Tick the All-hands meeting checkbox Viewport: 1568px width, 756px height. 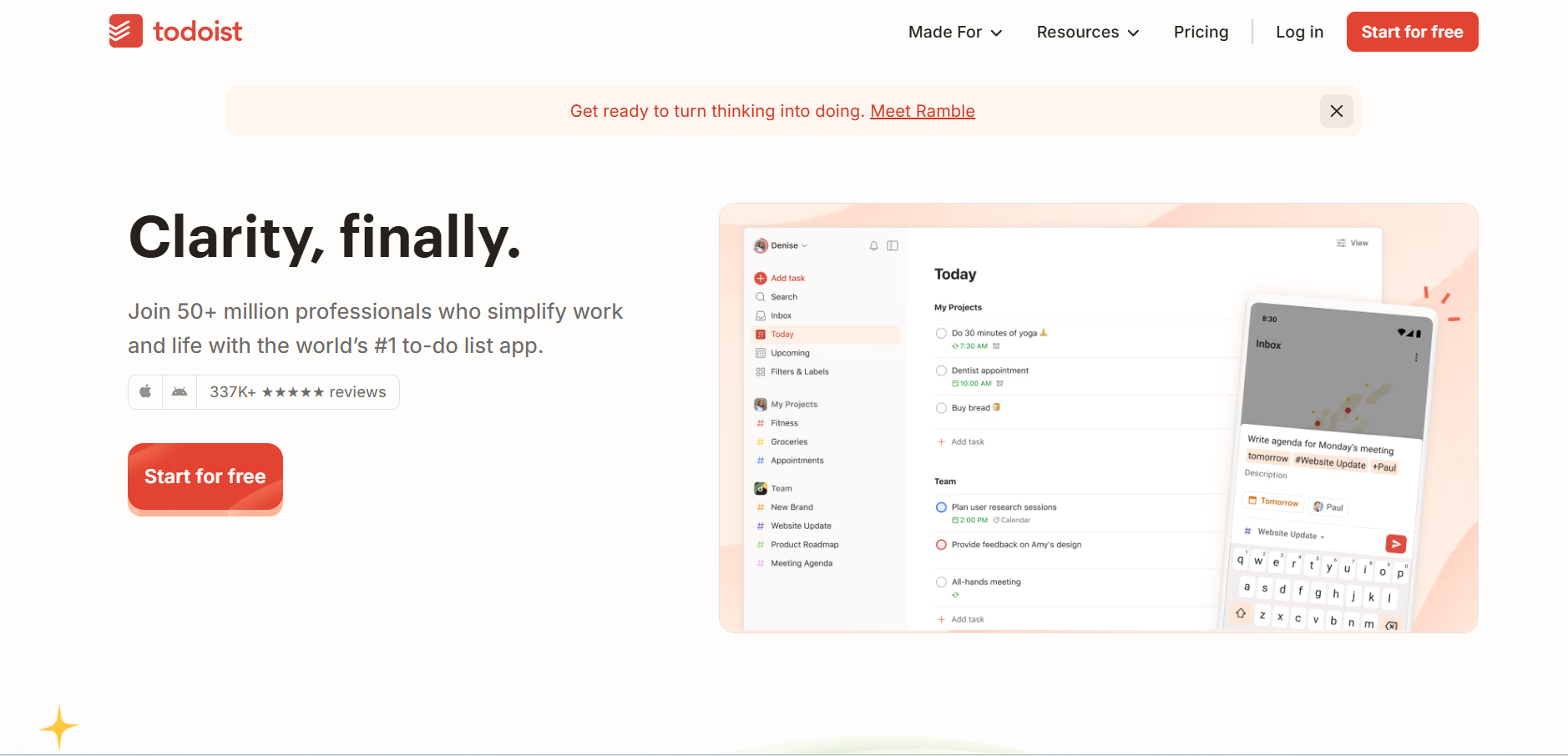[x=941, y=582]
